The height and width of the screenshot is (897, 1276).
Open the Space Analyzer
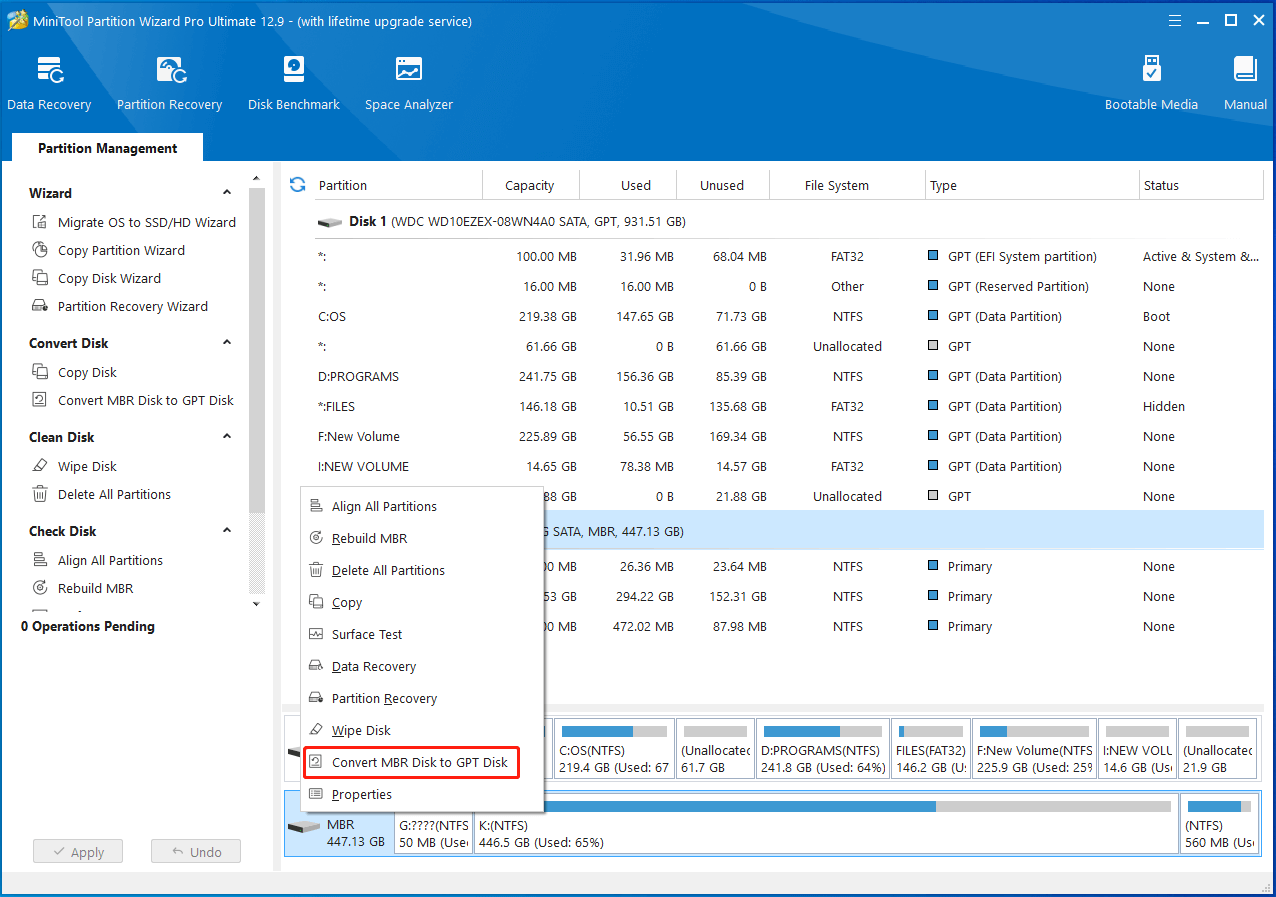408,80
